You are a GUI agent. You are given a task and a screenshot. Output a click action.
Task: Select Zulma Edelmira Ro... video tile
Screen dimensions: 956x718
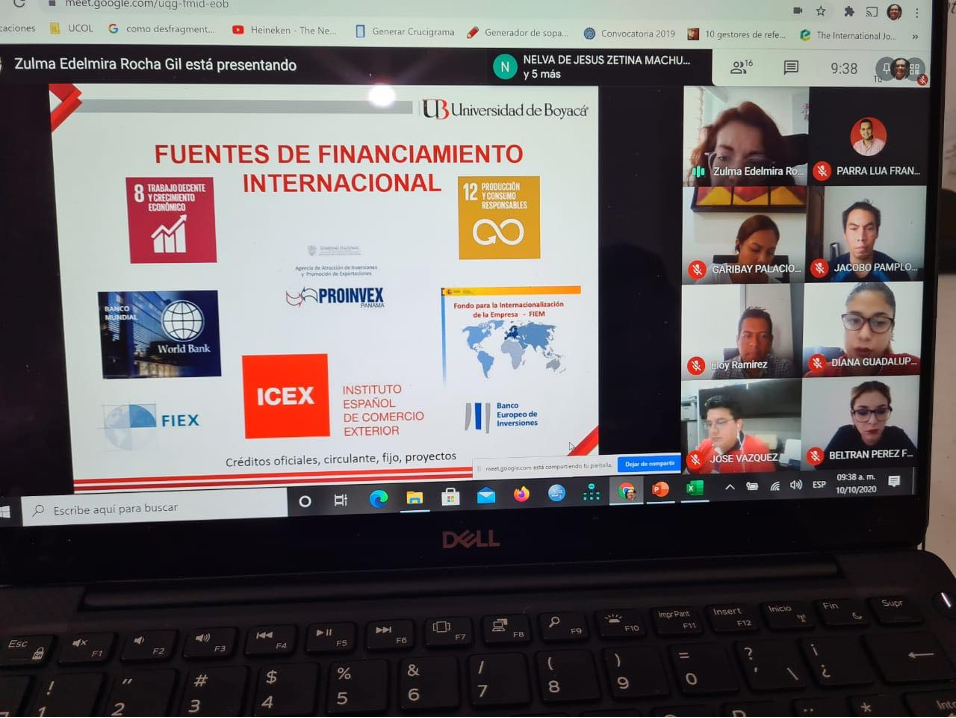tap(746, 136)
